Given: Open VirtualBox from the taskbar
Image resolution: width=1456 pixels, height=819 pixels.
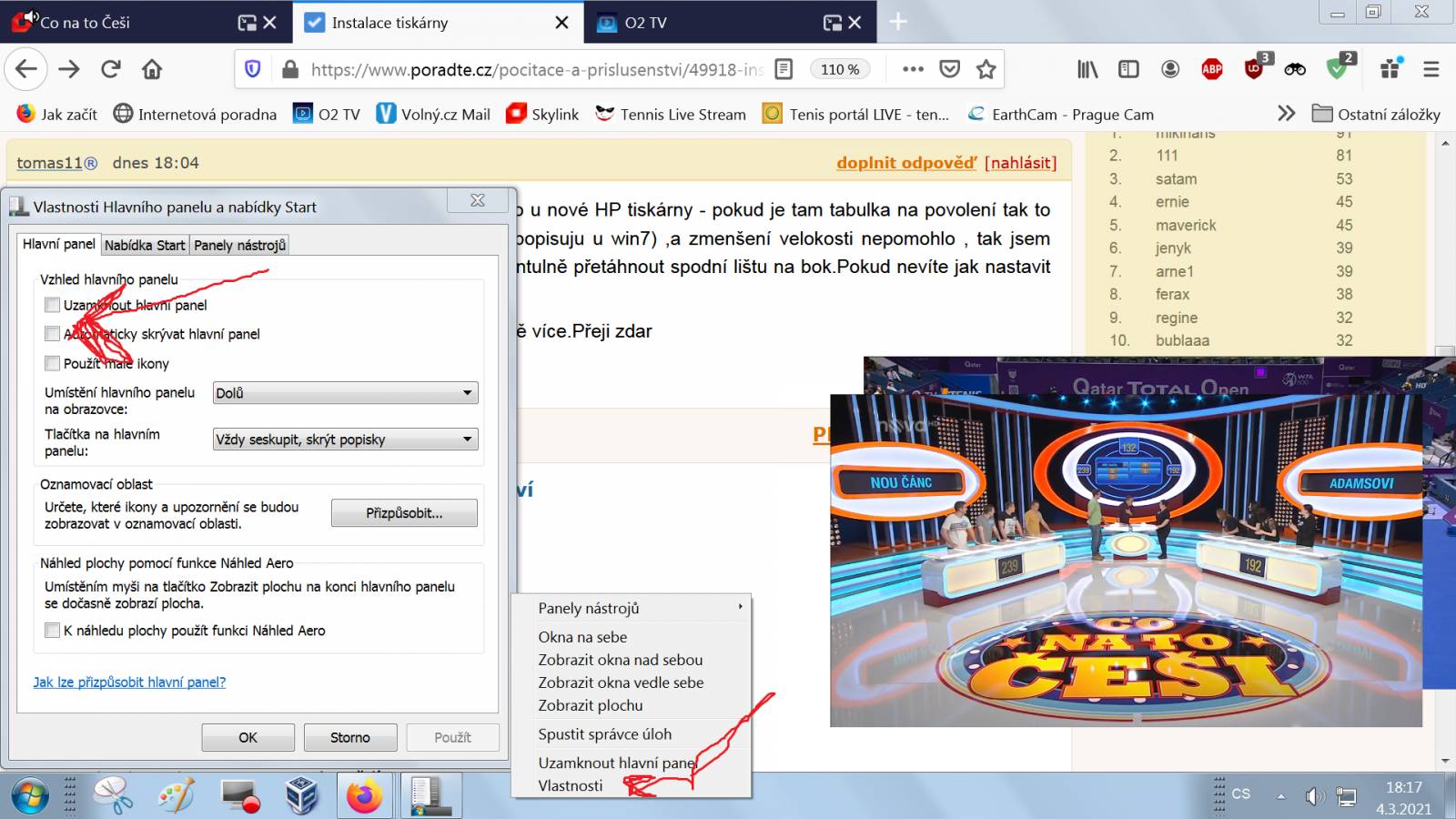Looking at the screenshot, I should click(302, 796).
